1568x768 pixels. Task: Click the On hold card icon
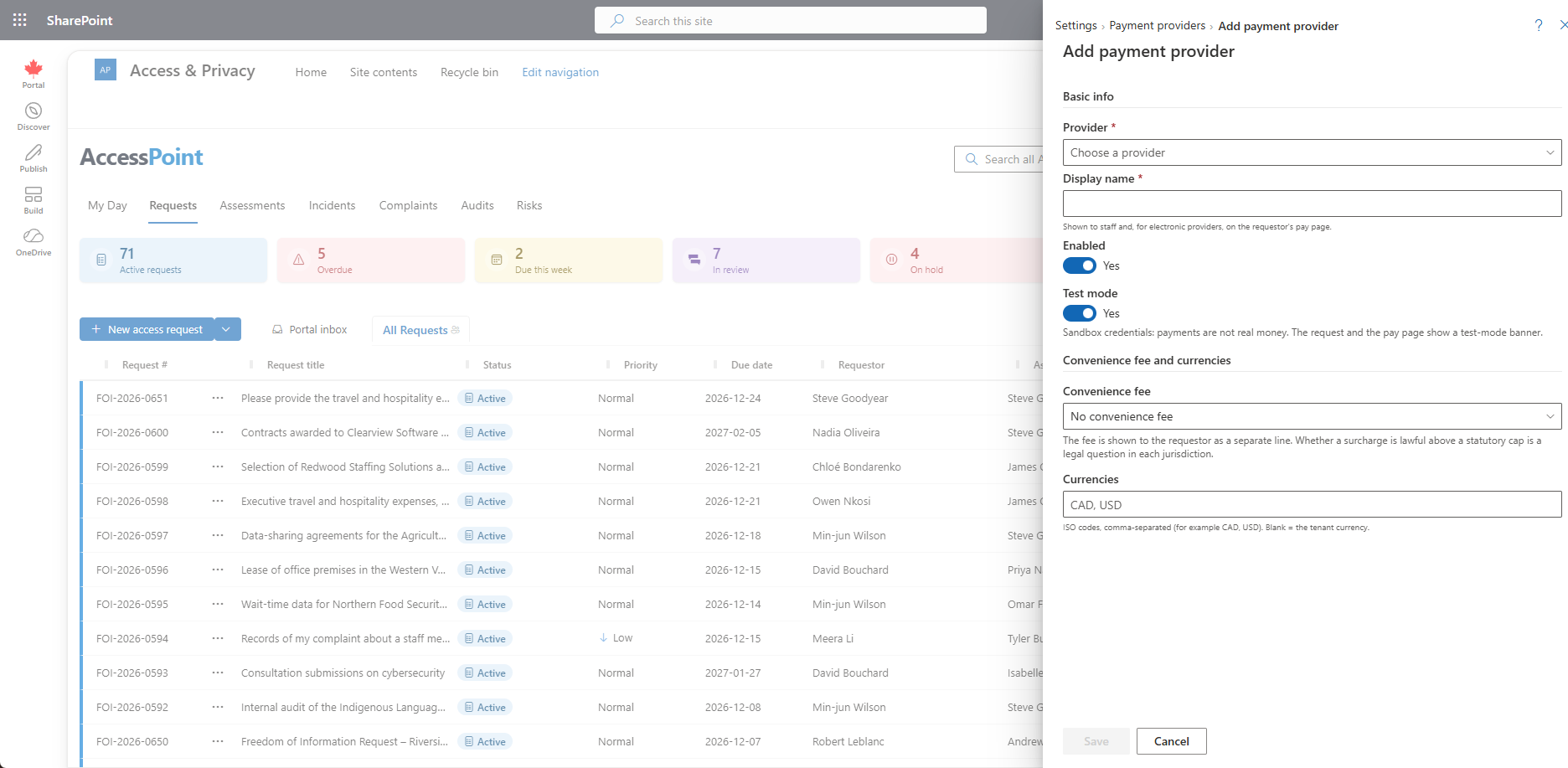892,260
